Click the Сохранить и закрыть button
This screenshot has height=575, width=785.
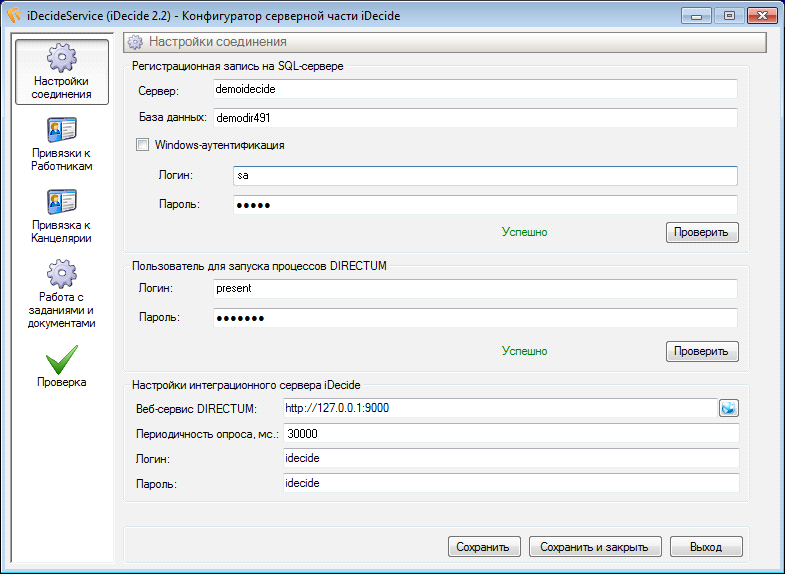pyautogui.click(x=595, y=547)
